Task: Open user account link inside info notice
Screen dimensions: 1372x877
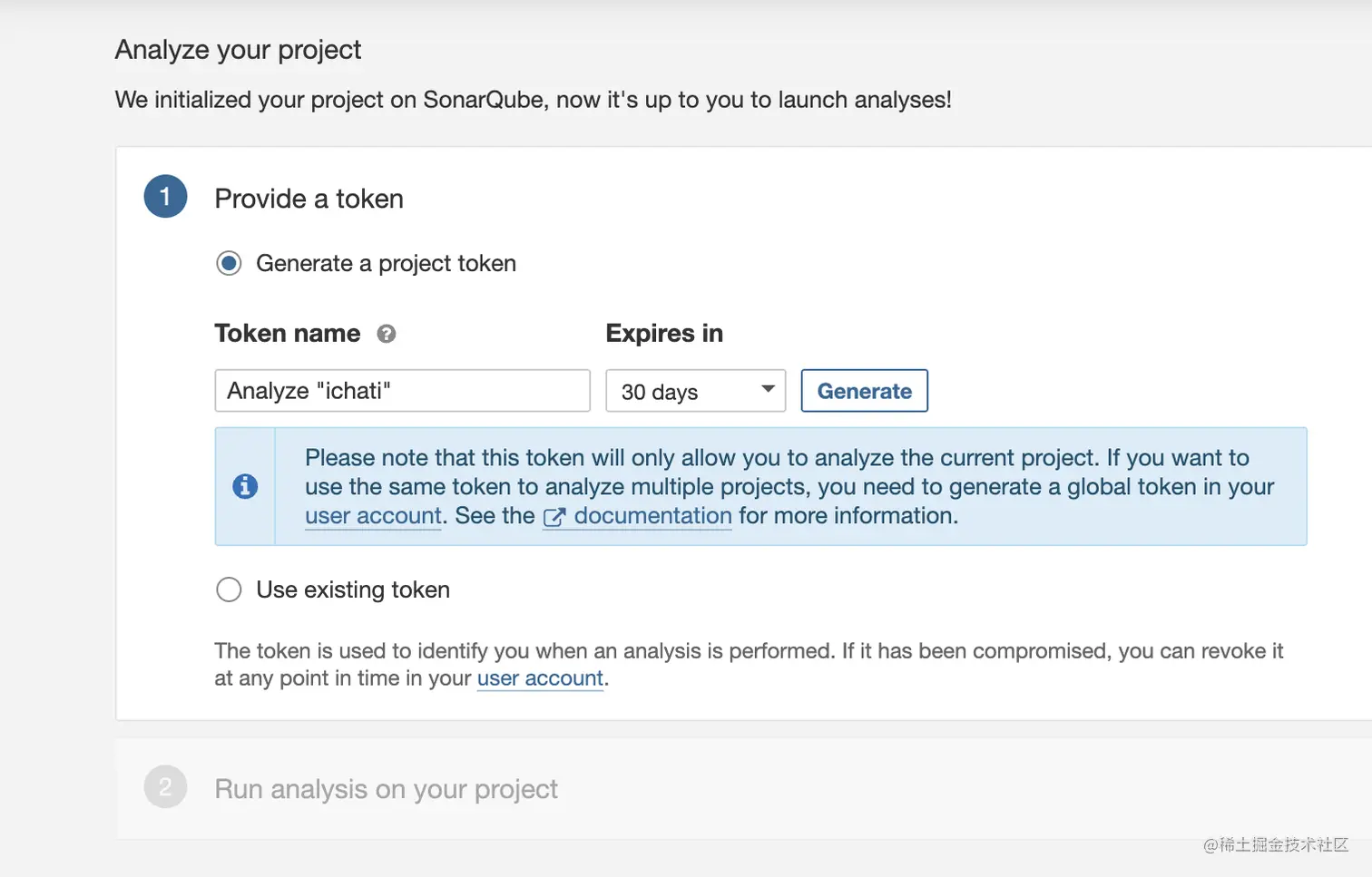Action: [373, 516]
